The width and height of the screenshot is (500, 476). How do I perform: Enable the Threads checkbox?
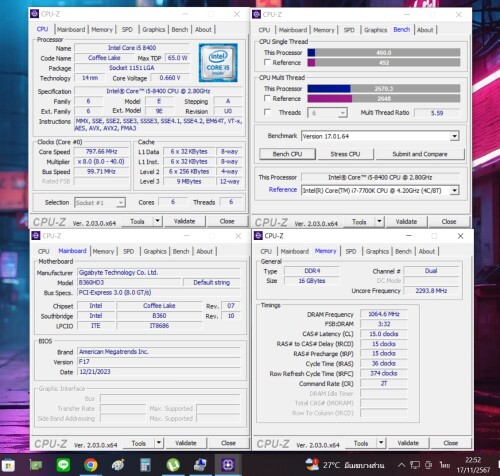[267, 112]
